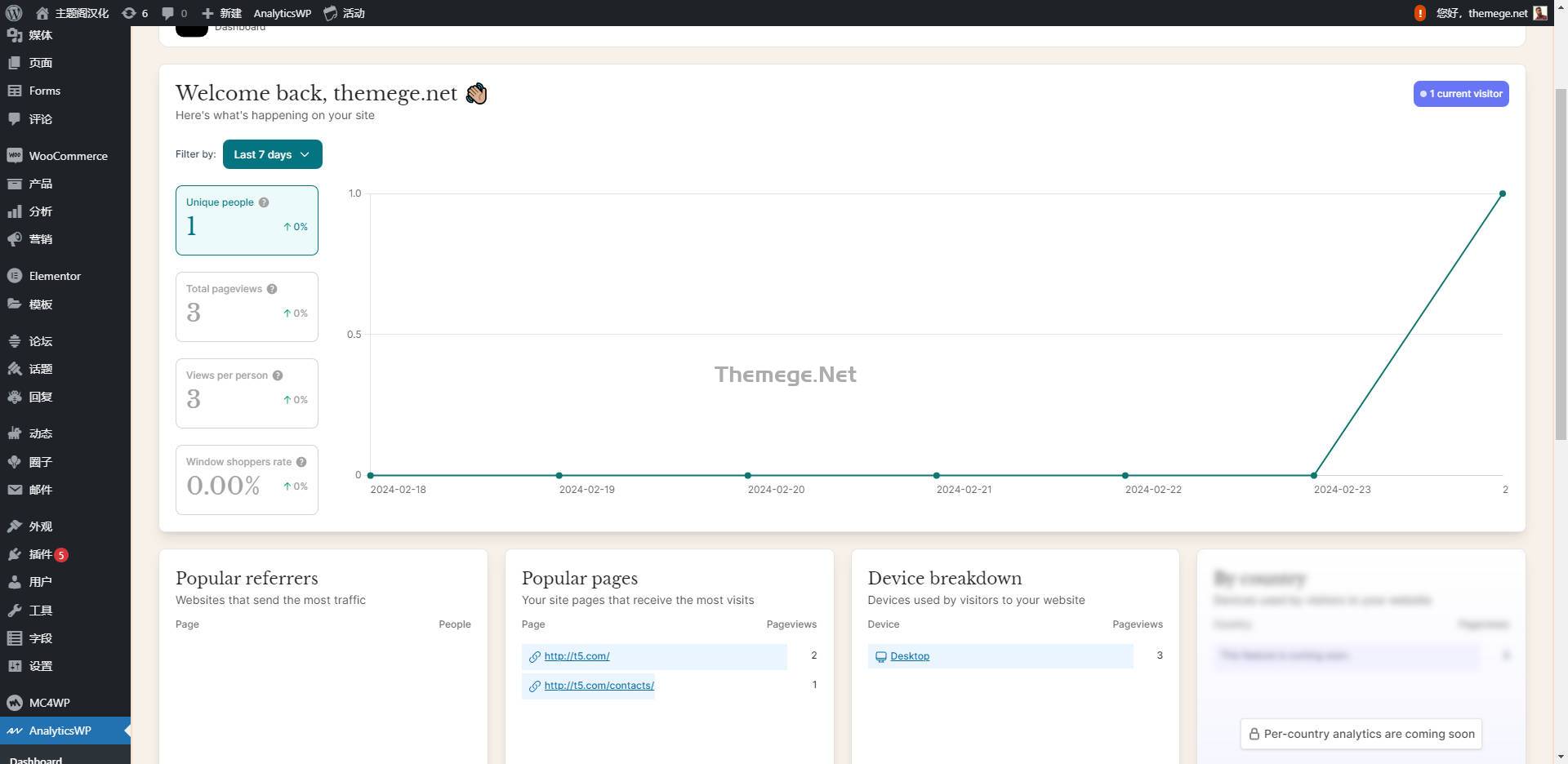Click the help icon beside Unique people
Image resolution: width=1568 pixels, height=764 pixels.
point(264,202)
